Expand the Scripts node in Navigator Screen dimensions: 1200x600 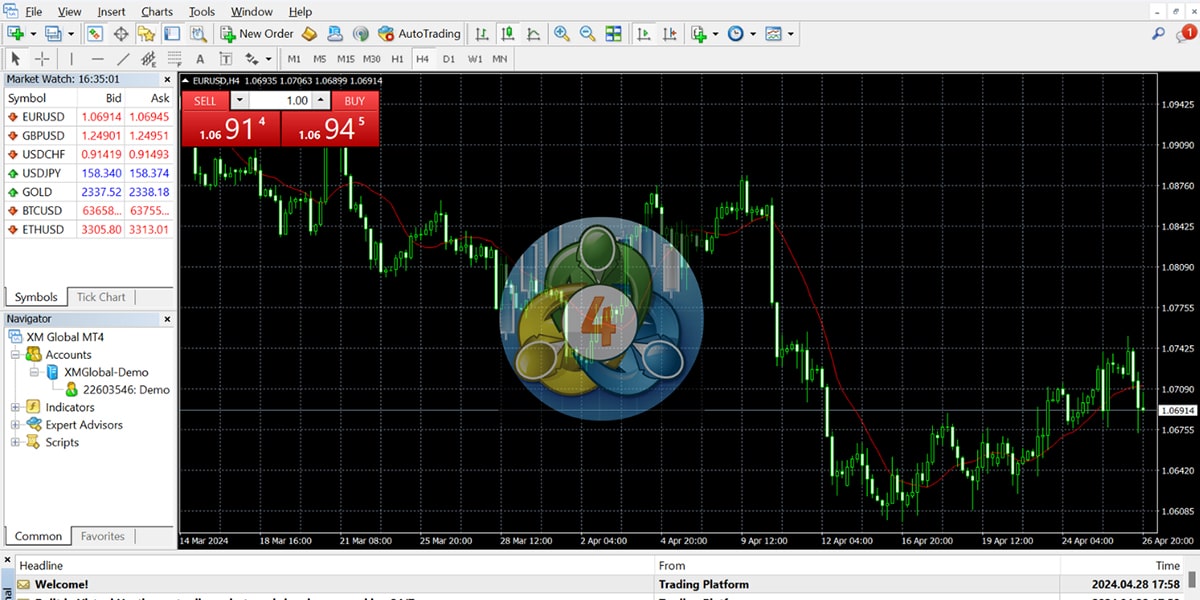pyautogui.click(x=15, y=442)
